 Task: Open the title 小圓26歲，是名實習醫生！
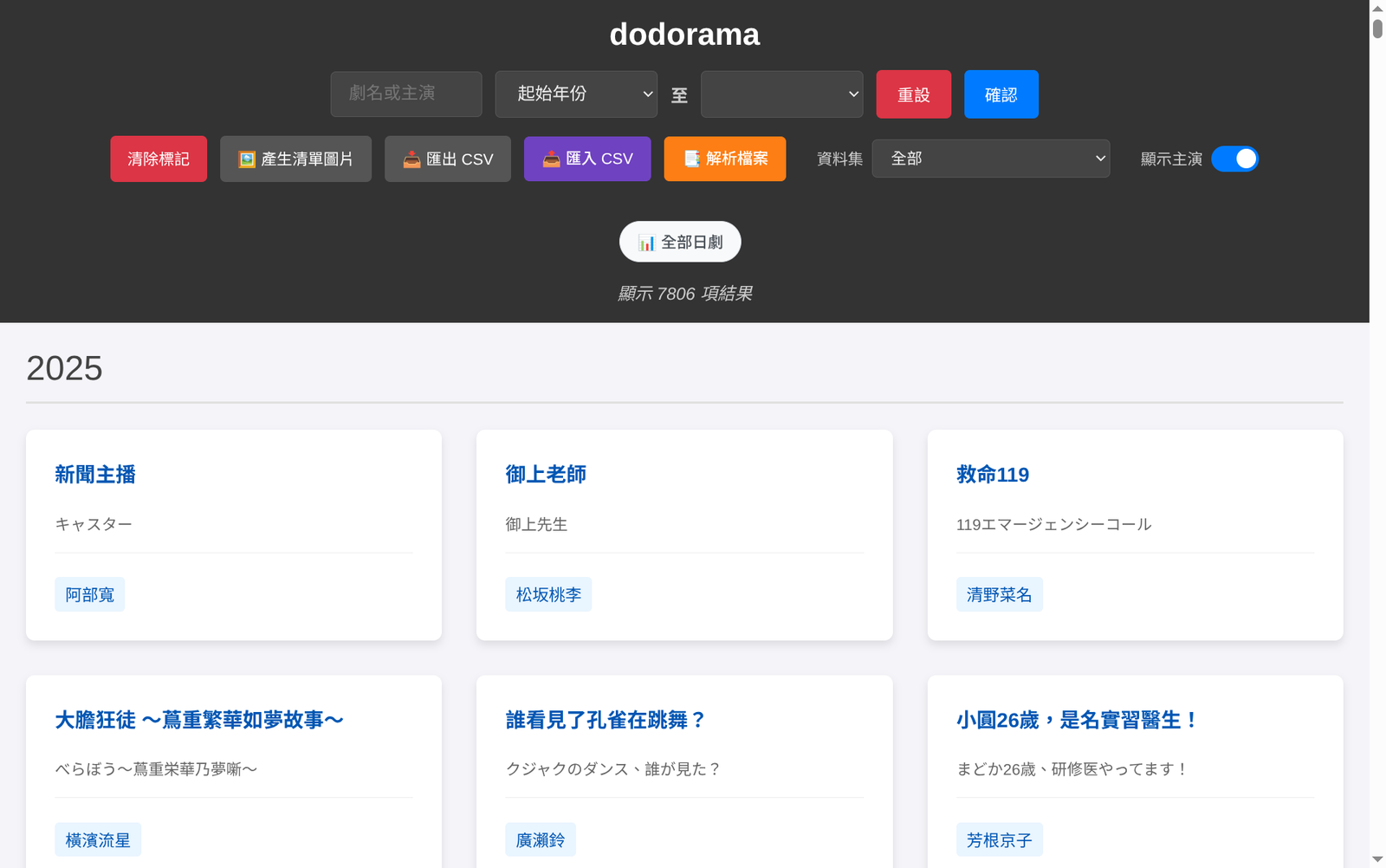1078,720
